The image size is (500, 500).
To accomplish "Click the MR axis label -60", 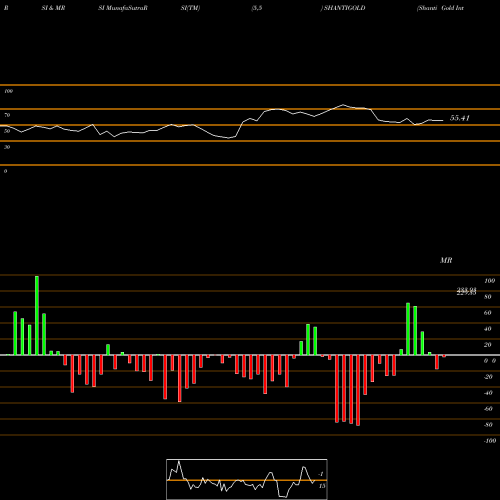I will click(x=488, y=409).
